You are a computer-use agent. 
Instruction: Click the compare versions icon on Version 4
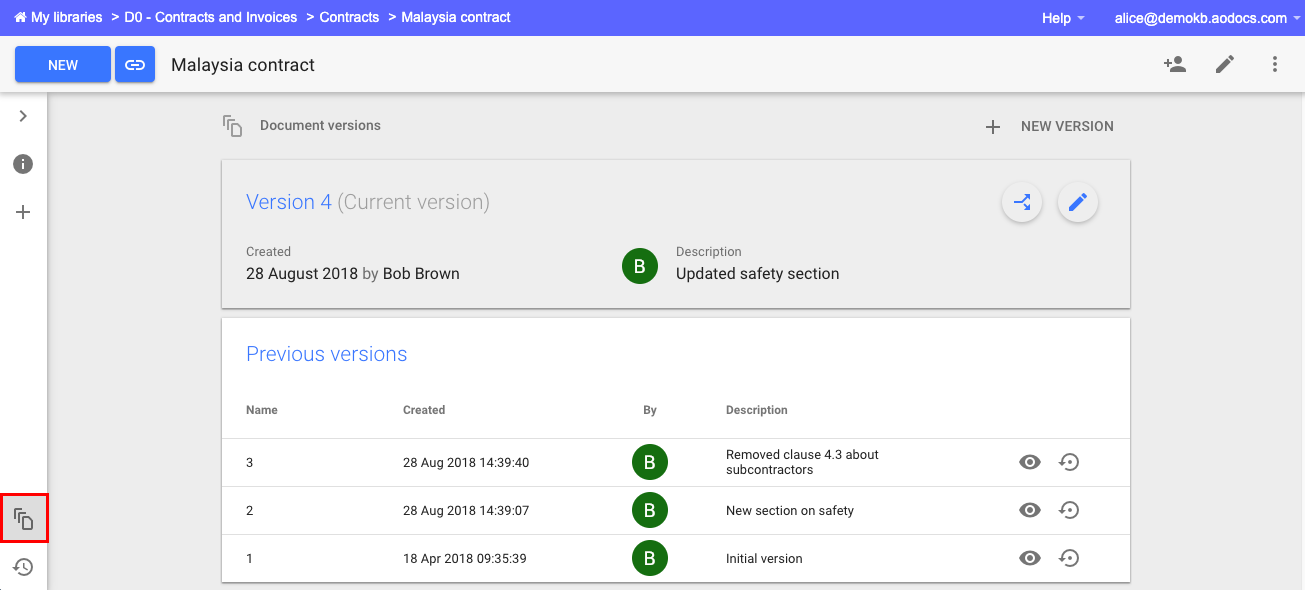pos(1022,202)
